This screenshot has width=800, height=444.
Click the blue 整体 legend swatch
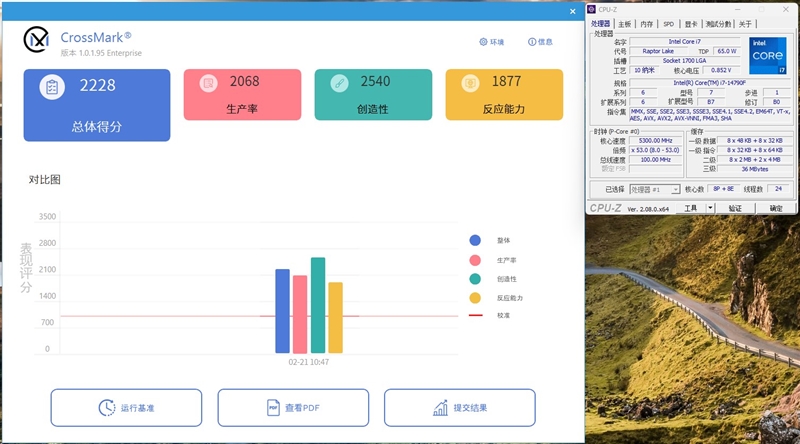tap(475, 240)
